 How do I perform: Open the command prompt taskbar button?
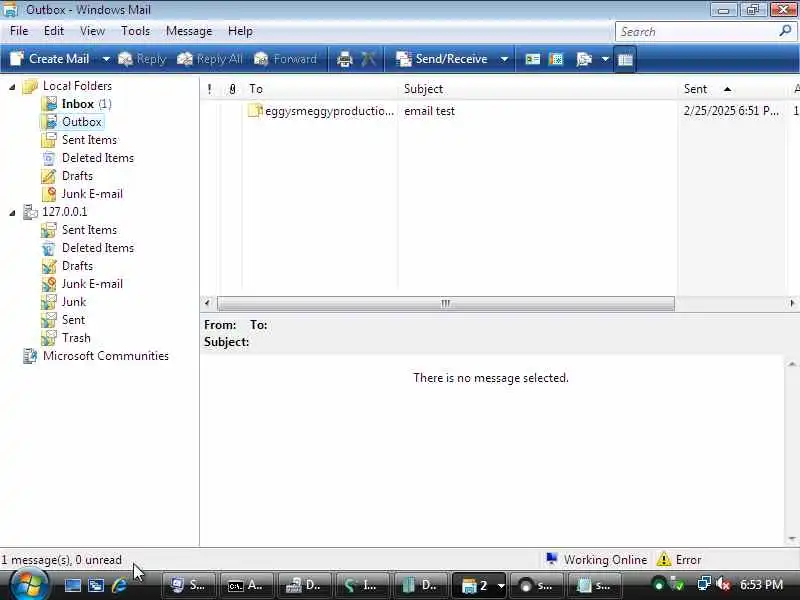tap(245, 586)
